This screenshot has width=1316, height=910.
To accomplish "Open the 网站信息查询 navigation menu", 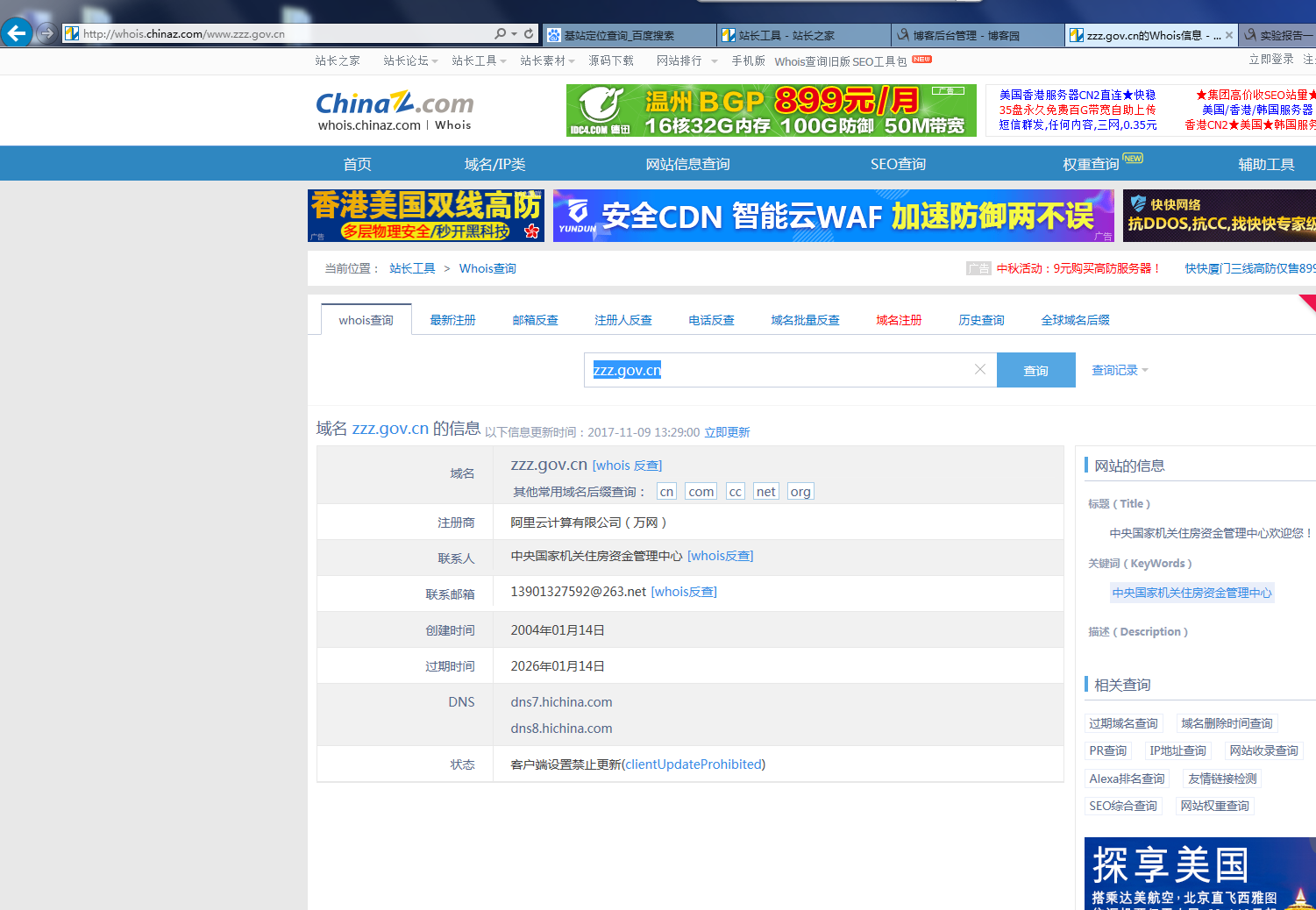I will (x=688, y=164).
